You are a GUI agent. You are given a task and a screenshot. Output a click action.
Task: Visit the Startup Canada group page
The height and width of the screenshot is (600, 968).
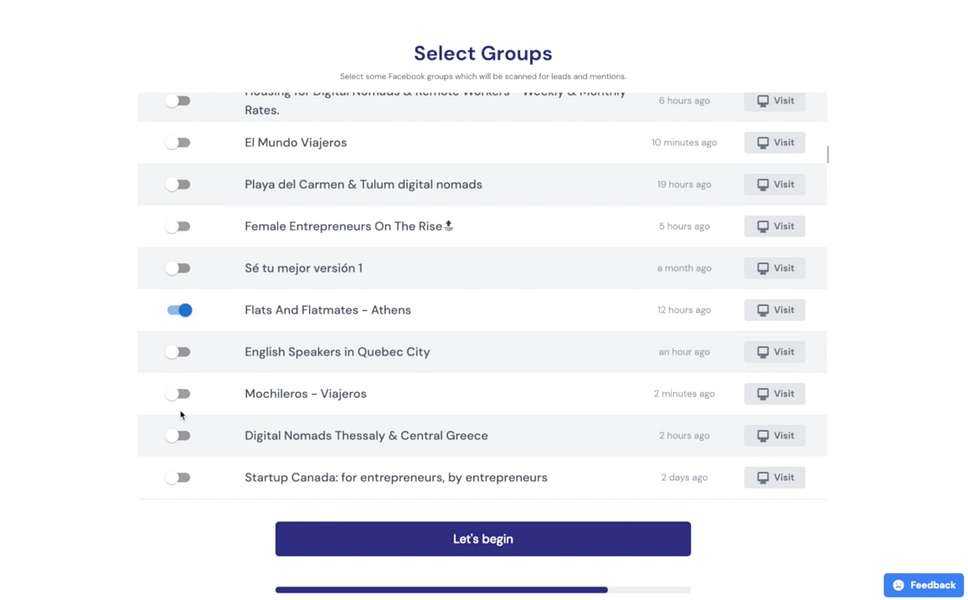(x=774, y=478)
